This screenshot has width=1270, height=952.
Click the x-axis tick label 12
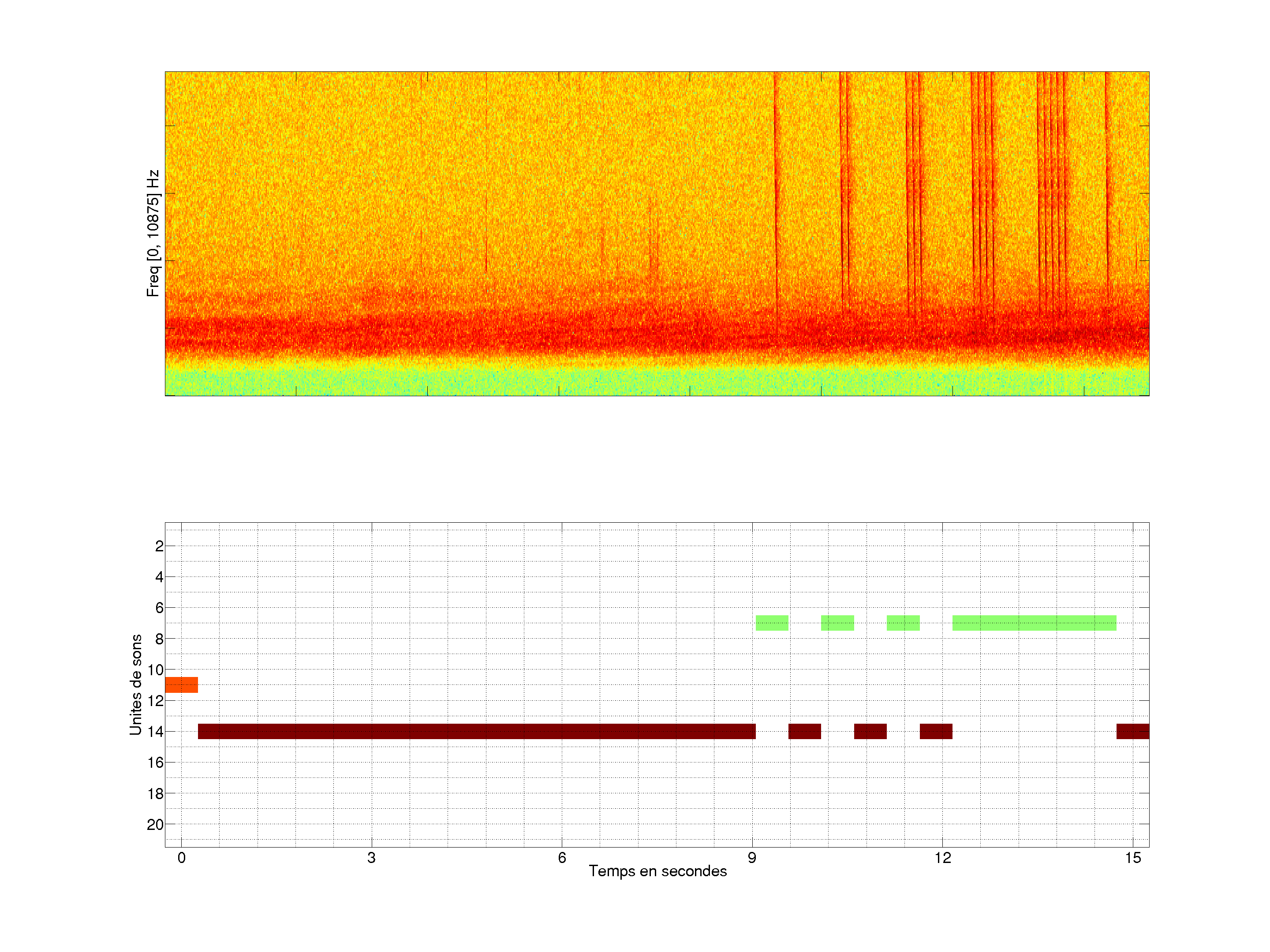click(x=942, y=857)
